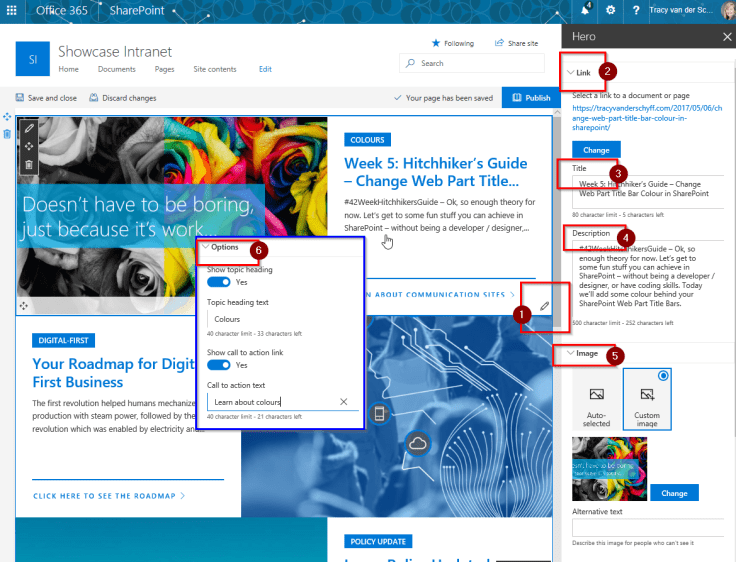Go to Documents in site navigation
Screen dimensions: 736x562
[116, 69]
